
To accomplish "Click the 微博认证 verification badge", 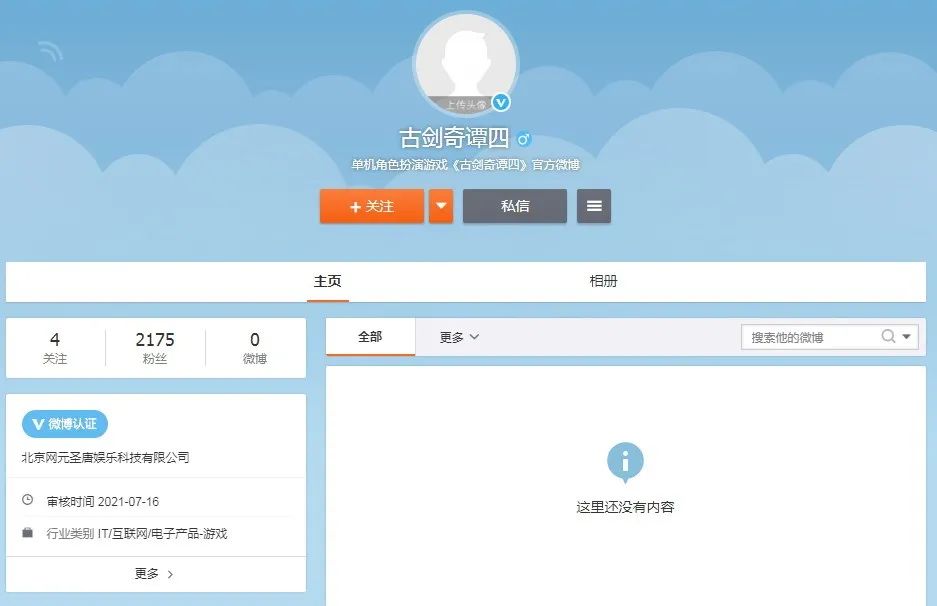I will coord(66,424).
